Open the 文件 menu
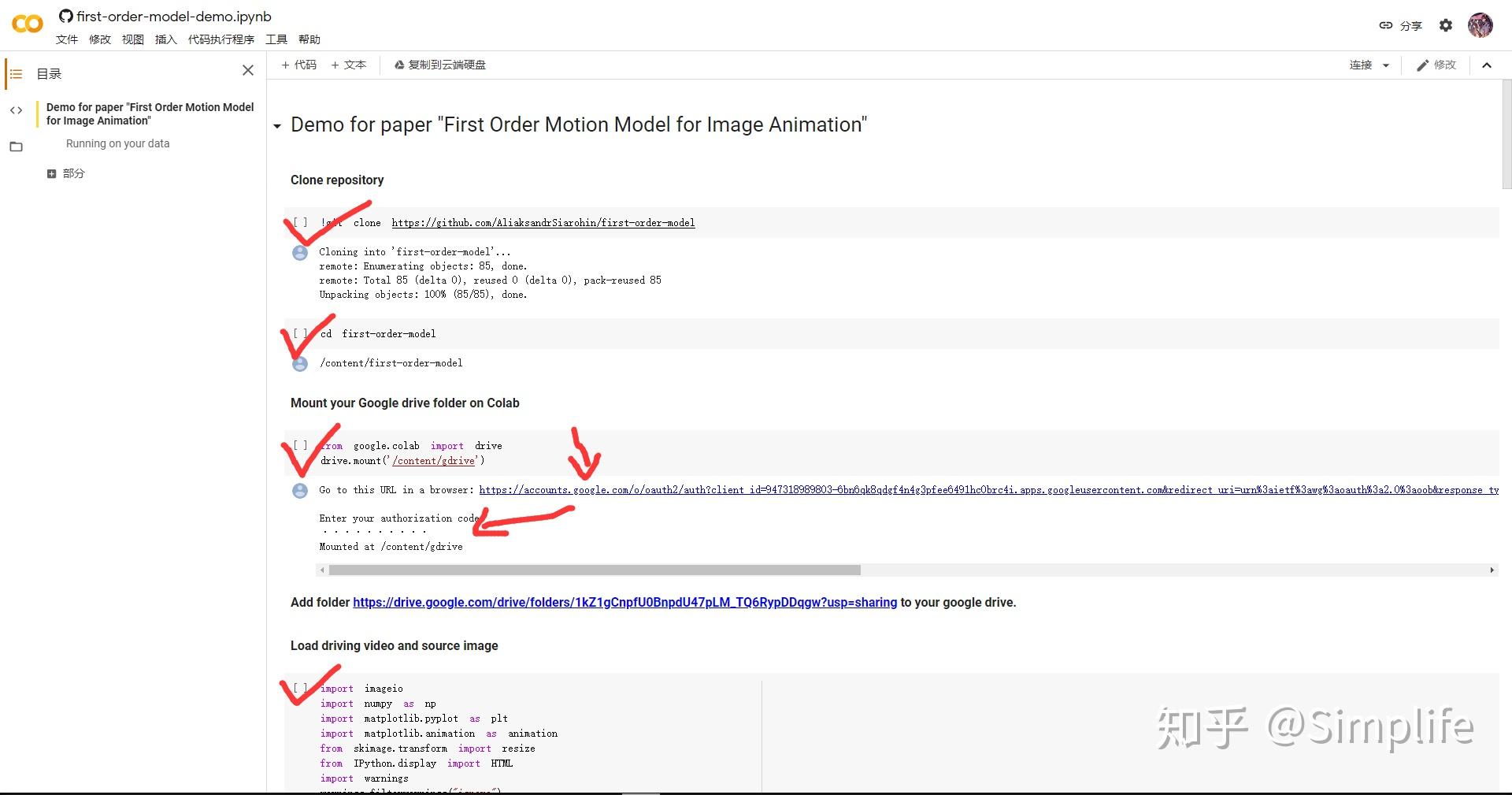The width and height of the screenshot is (1512, 795). pos(67,39)
